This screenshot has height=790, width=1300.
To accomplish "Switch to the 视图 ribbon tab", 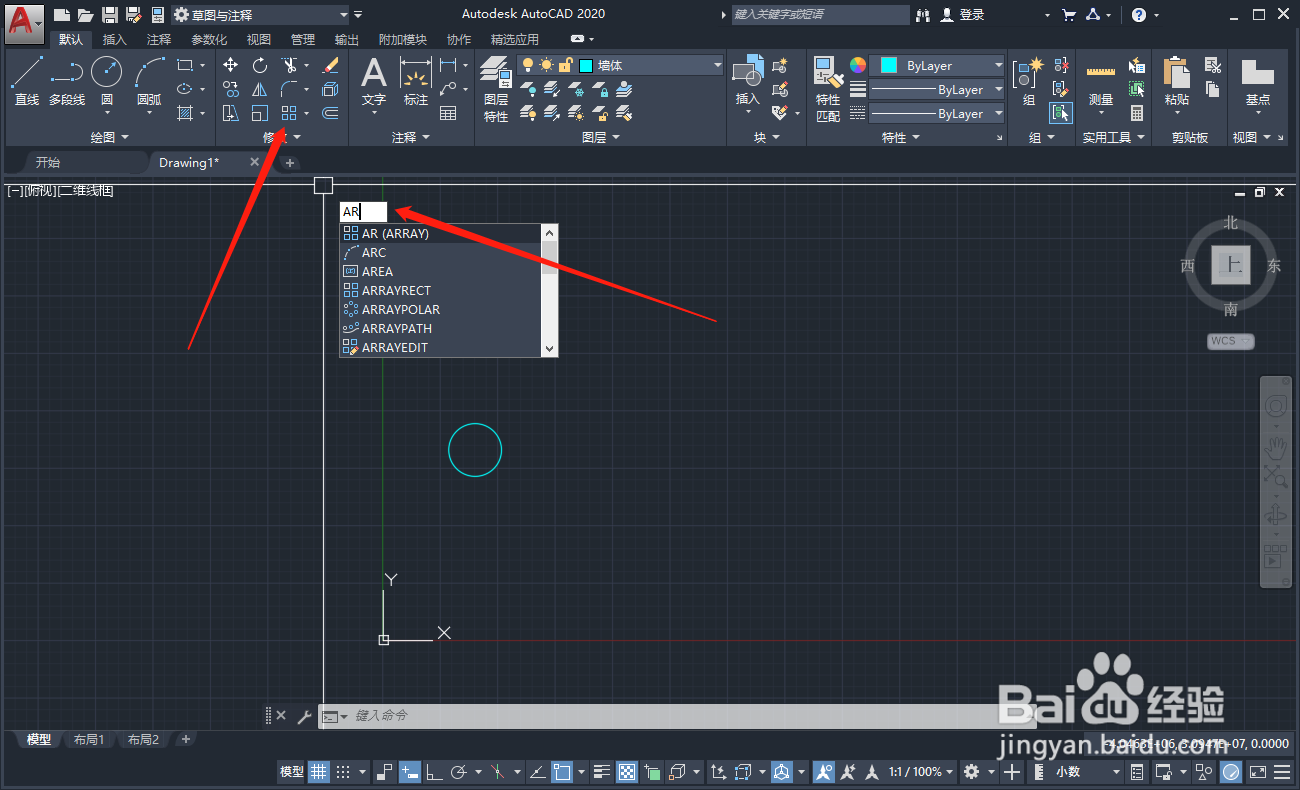I will tap(259, 40).
